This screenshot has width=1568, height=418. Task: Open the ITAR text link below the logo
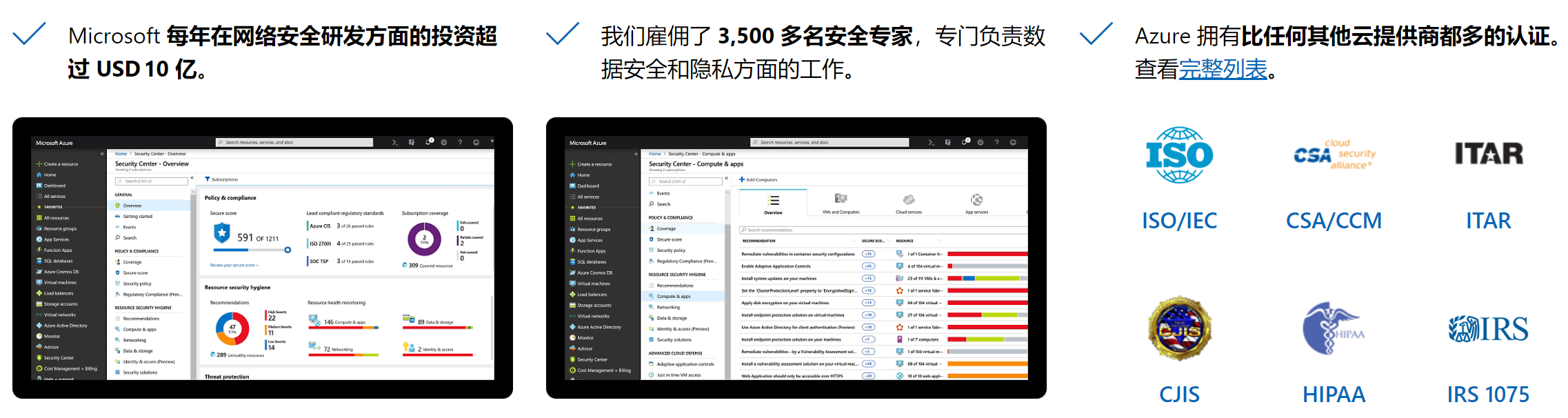pyautogui.click(x=1488, y=221)
